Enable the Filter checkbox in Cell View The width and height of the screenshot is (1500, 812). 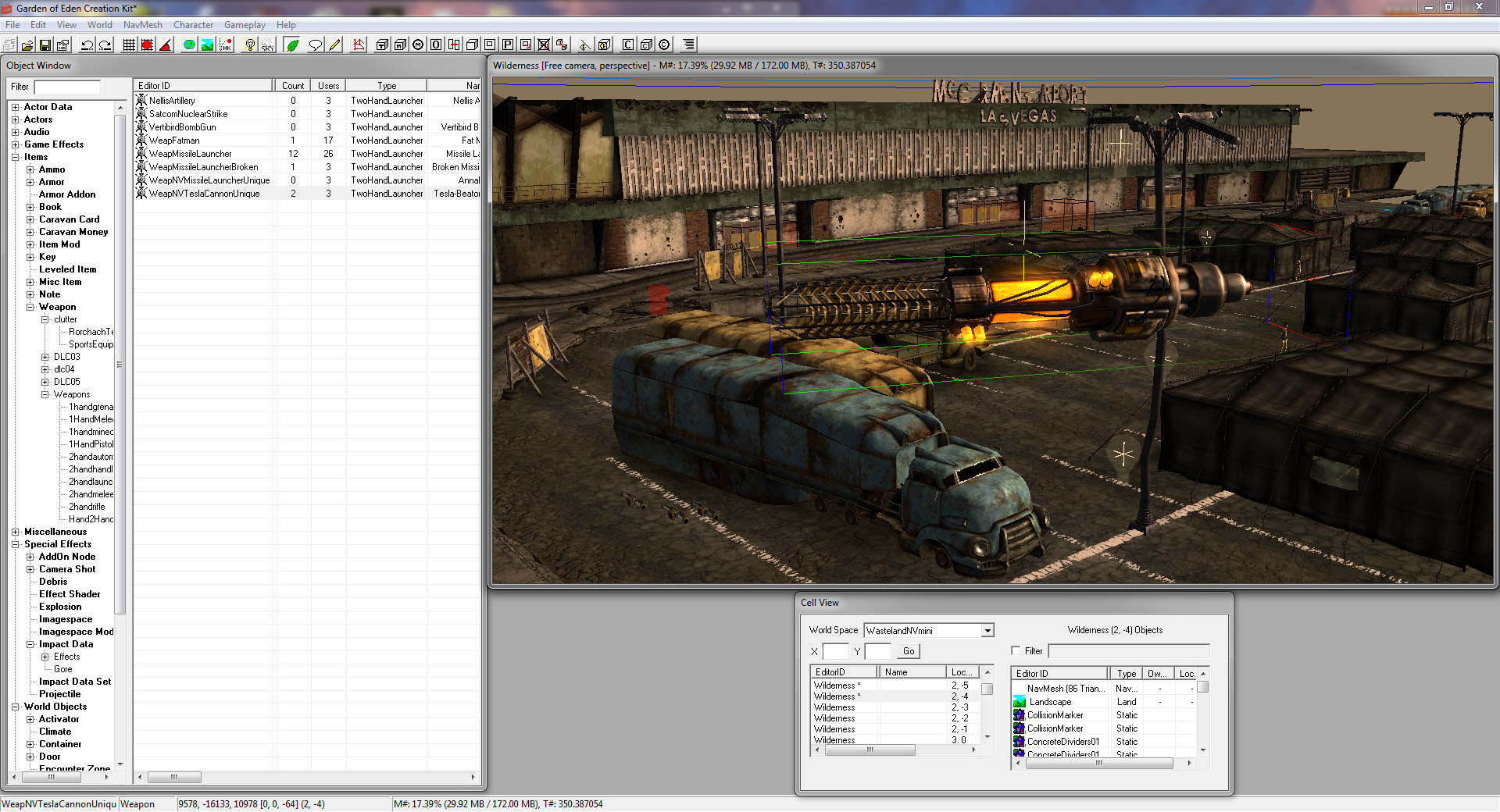tap(1016, 650)
